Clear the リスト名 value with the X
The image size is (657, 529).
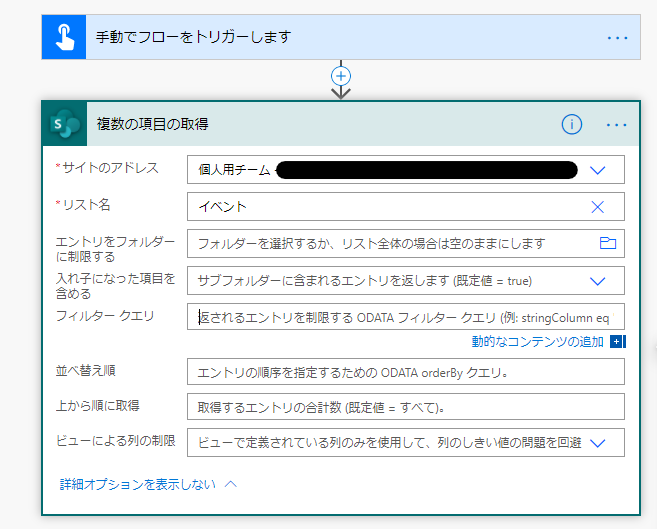pos(597,207)
